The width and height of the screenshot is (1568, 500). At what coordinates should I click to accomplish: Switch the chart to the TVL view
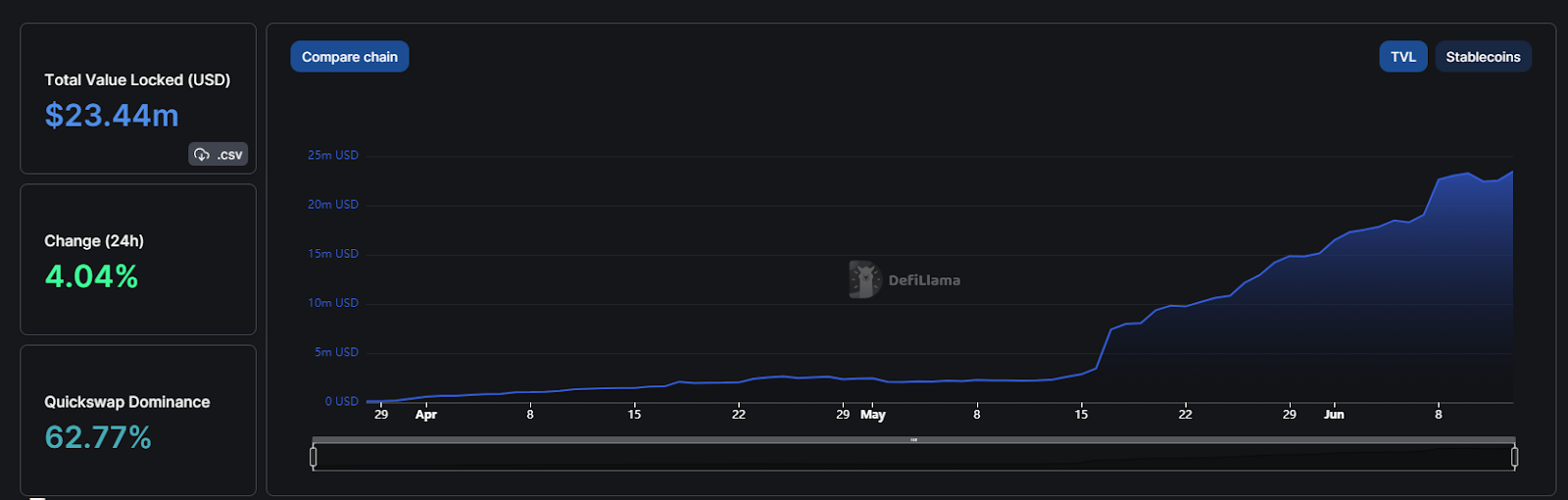tap(1403, 57)
